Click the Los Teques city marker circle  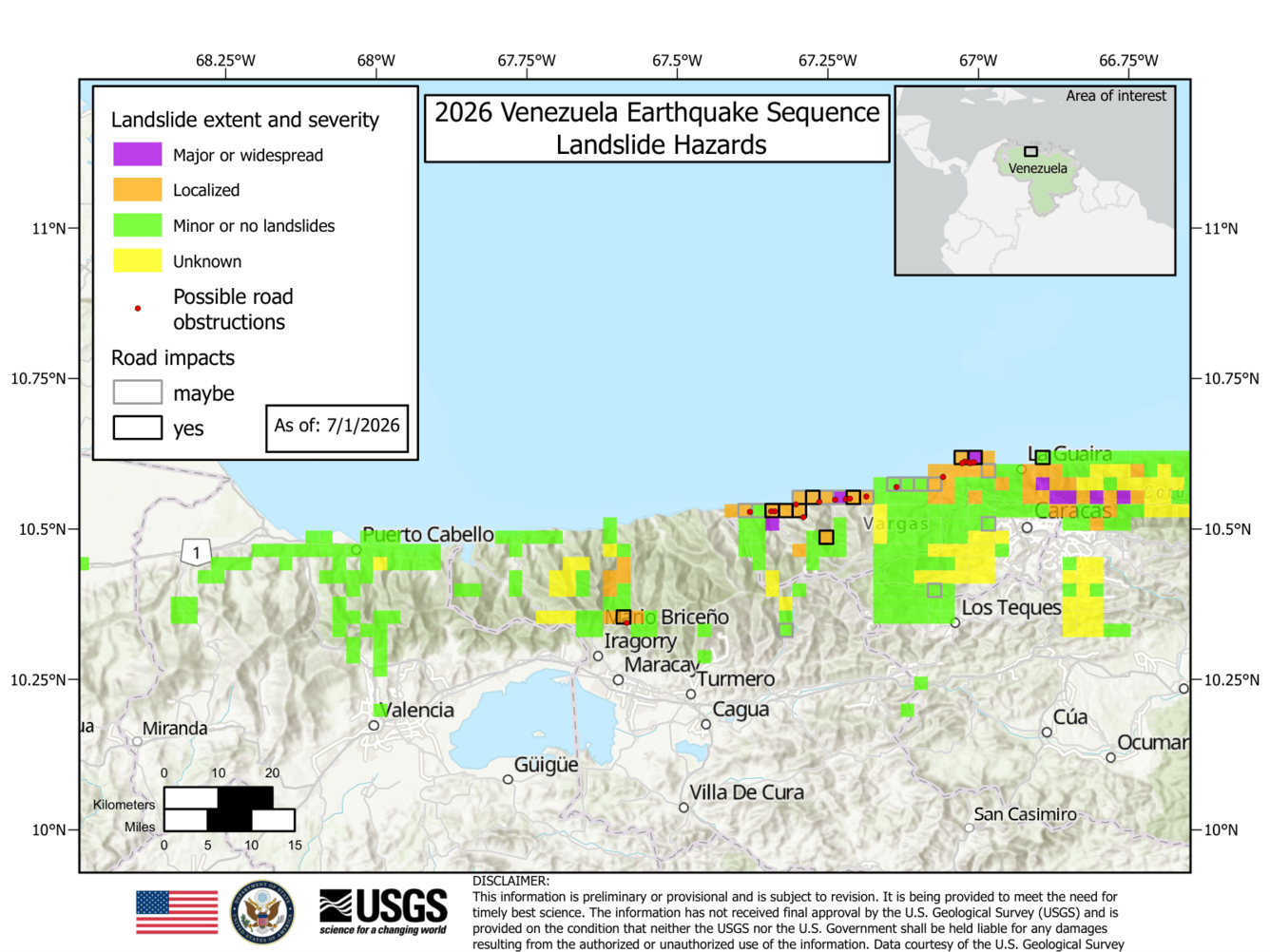955,623
